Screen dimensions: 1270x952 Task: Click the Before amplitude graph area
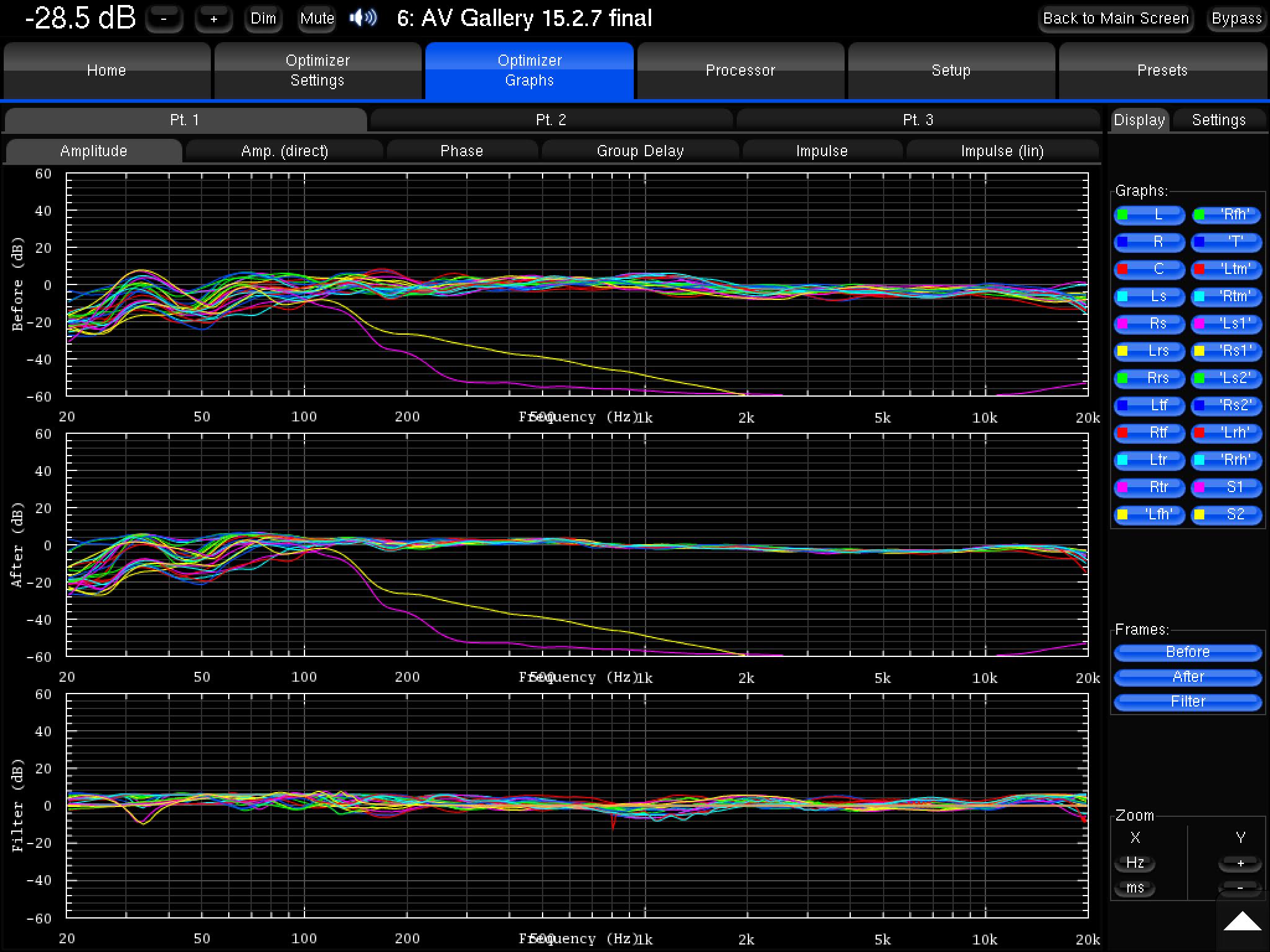tap(577, 284)
